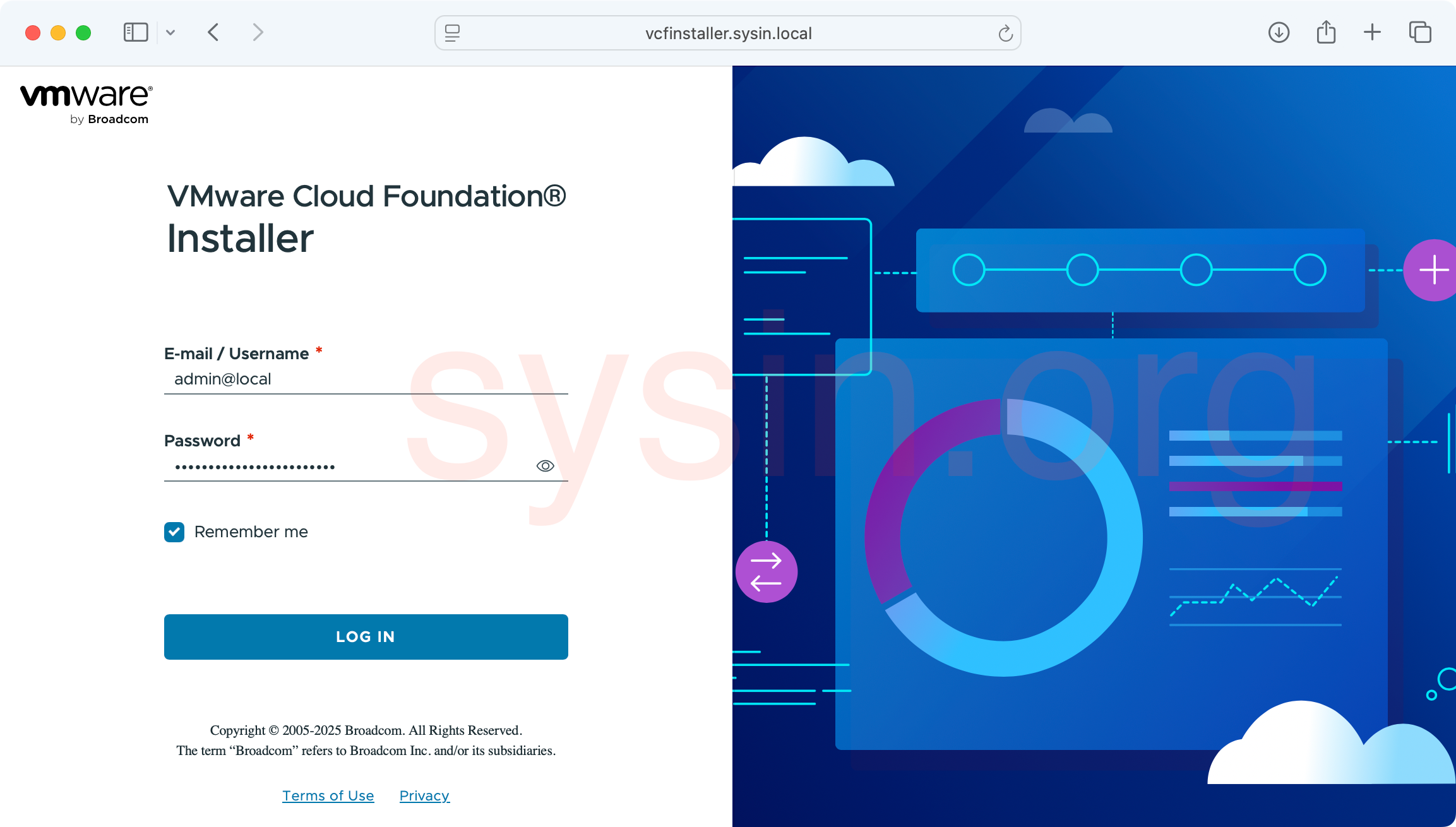The width and height of the screenshot is (1456, 827).
Task: Reveal password with the eye icon
Action: click(x=545, y=466)
